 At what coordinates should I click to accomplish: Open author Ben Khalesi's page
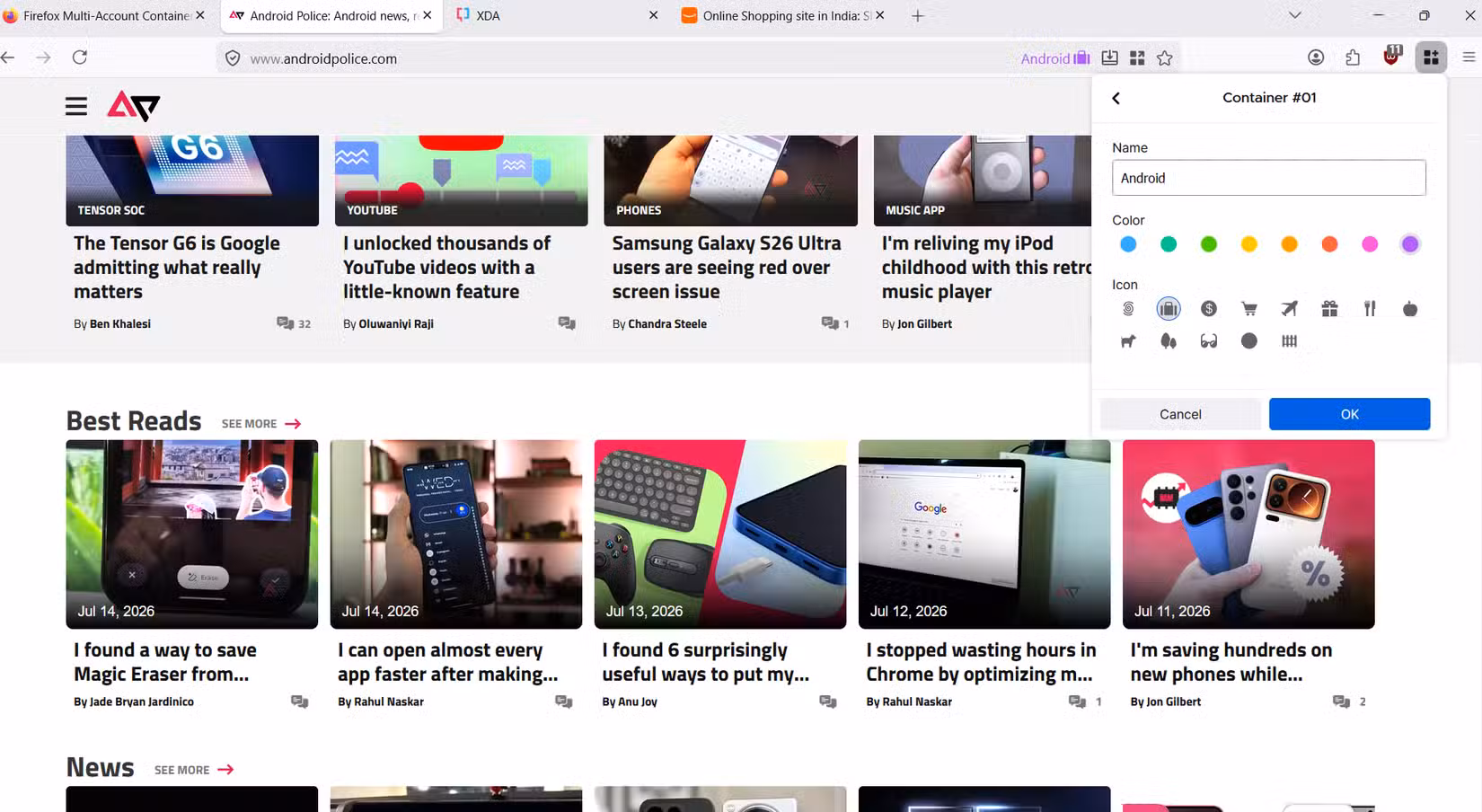(x=120, y=324)
